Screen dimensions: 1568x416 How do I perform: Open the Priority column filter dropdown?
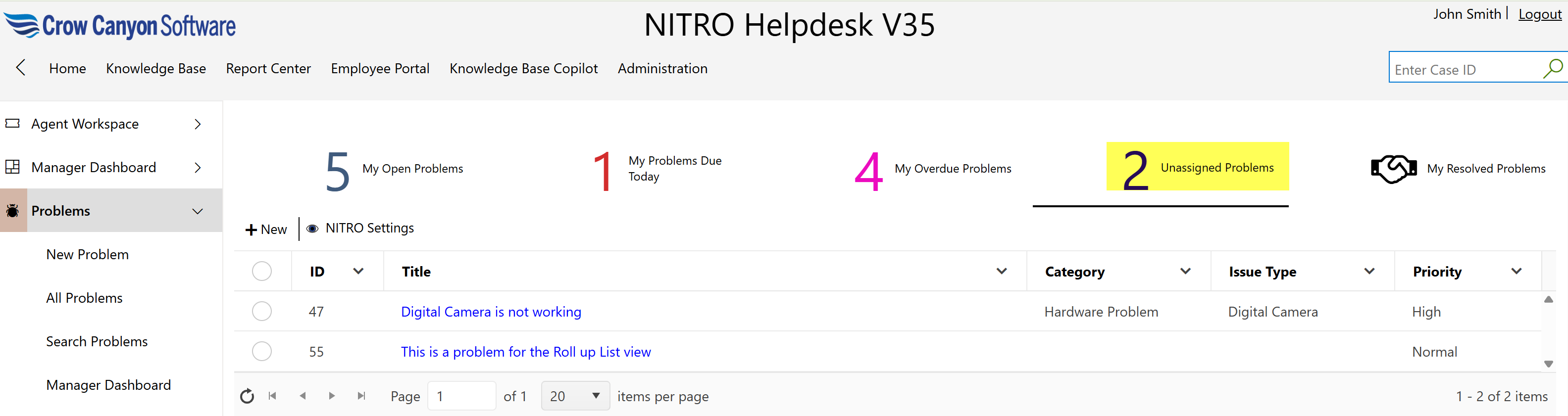coord(1516,271)
